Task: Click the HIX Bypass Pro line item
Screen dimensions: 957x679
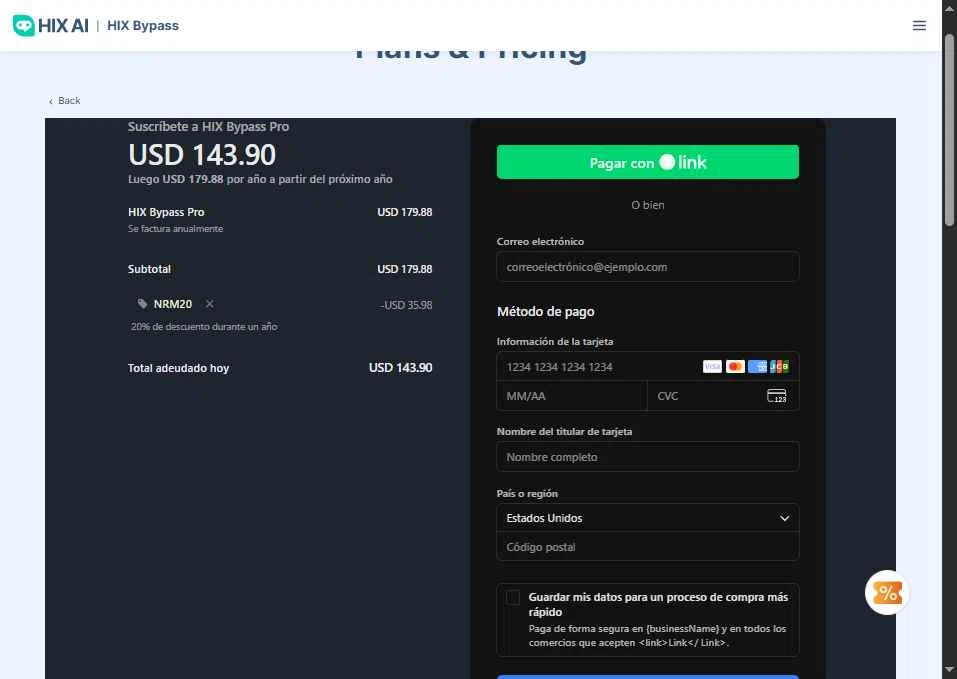Action: pyautogui.click(x=166, y=212)
